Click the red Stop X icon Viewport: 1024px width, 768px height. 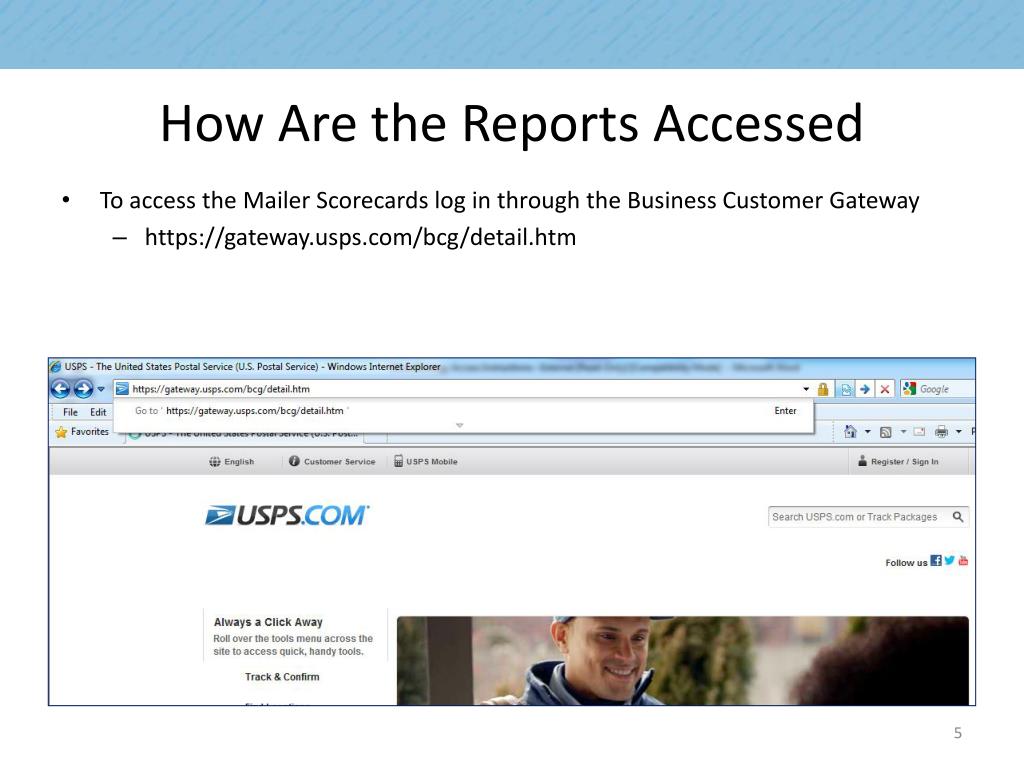pos(884,389)
